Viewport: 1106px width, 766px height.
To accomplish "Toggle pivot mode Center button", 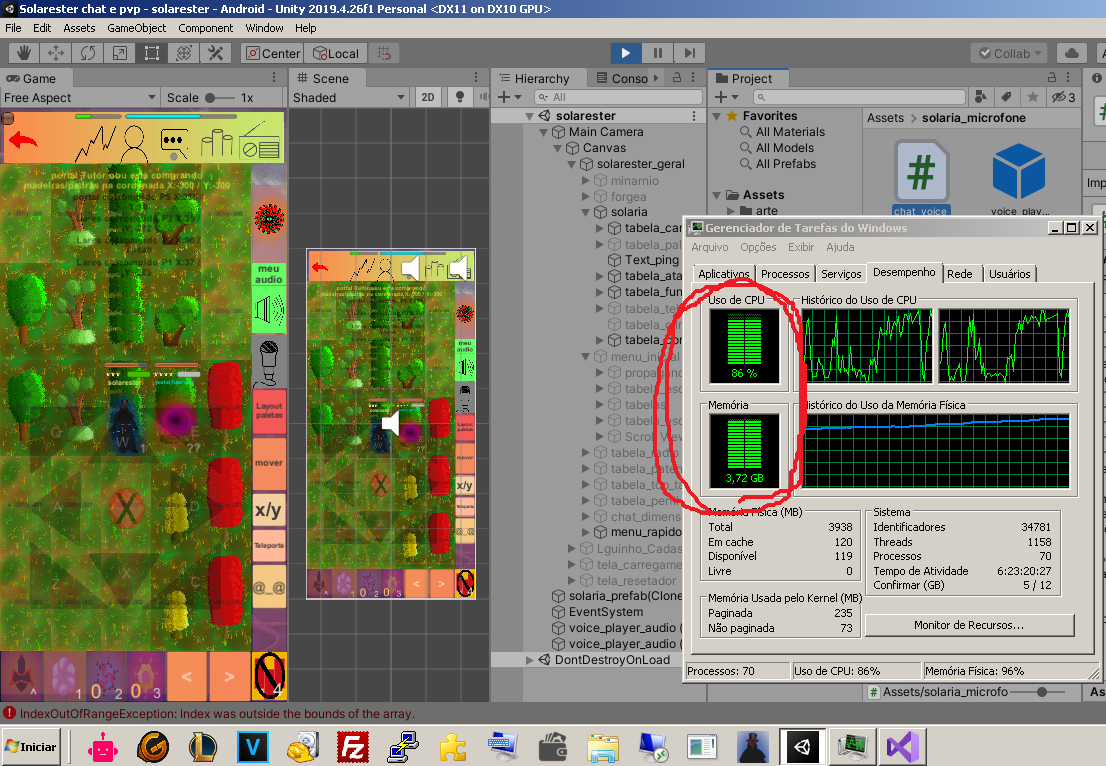I will point(271,53).
